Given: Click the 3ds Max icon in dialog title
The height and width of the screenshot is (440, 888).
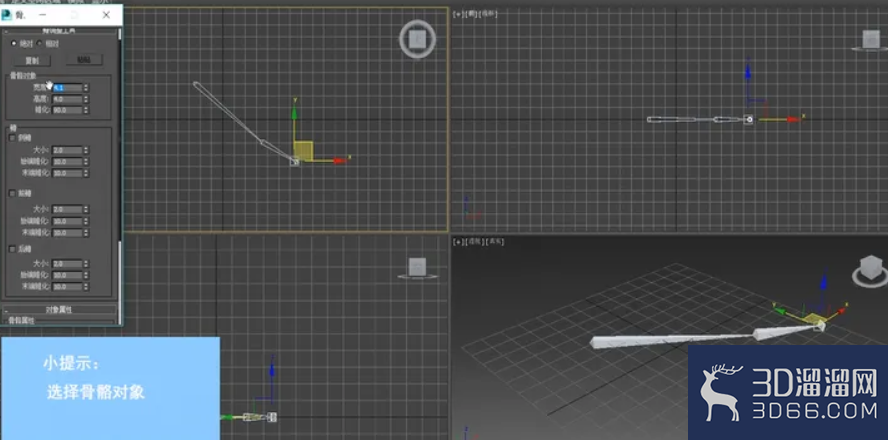Looking at the screenshot, I should (x=7, y=15).
